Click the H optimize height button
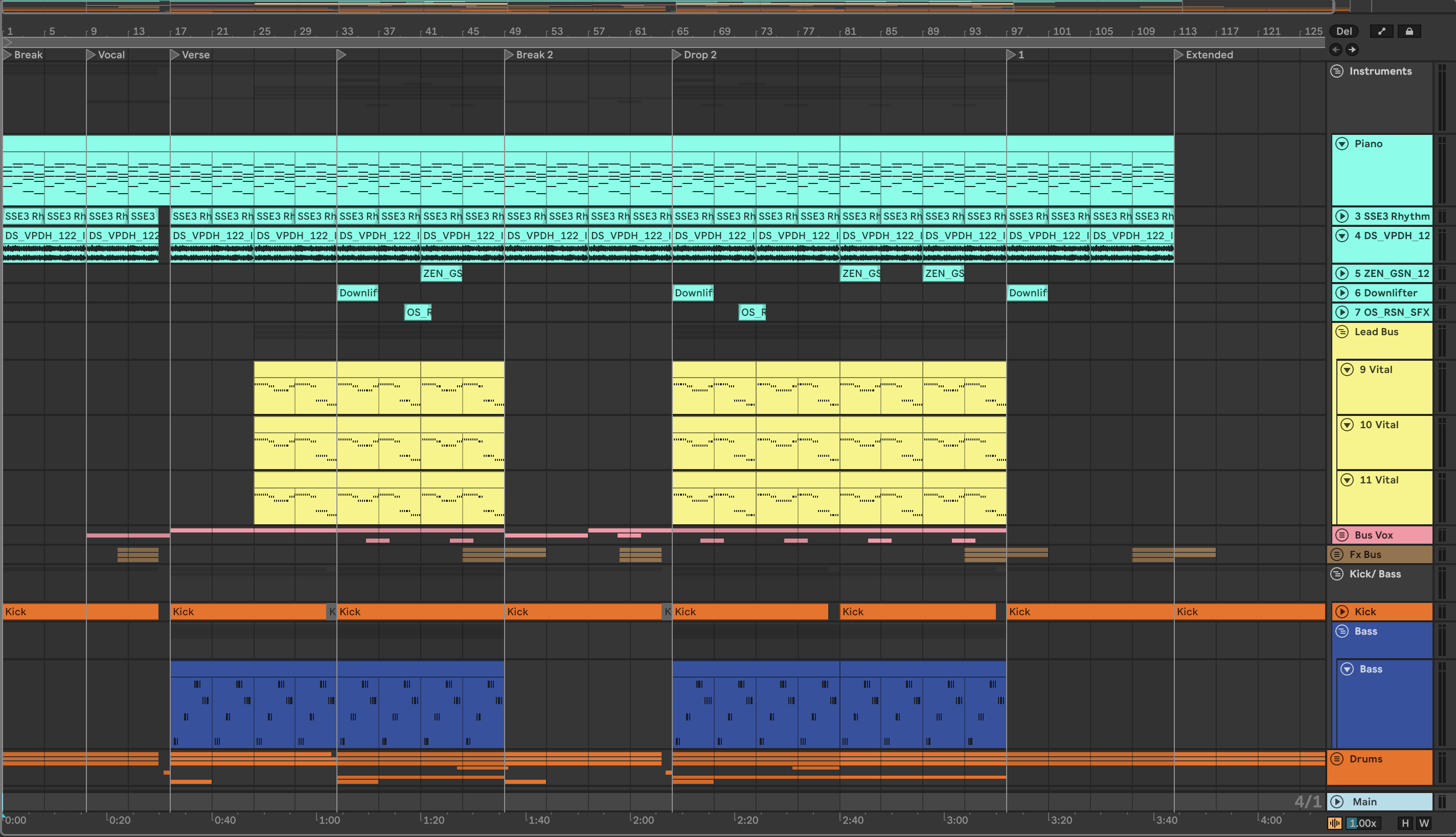Image resolution: width=1456 pixels, height=837 pixels. pos(1405,823)
